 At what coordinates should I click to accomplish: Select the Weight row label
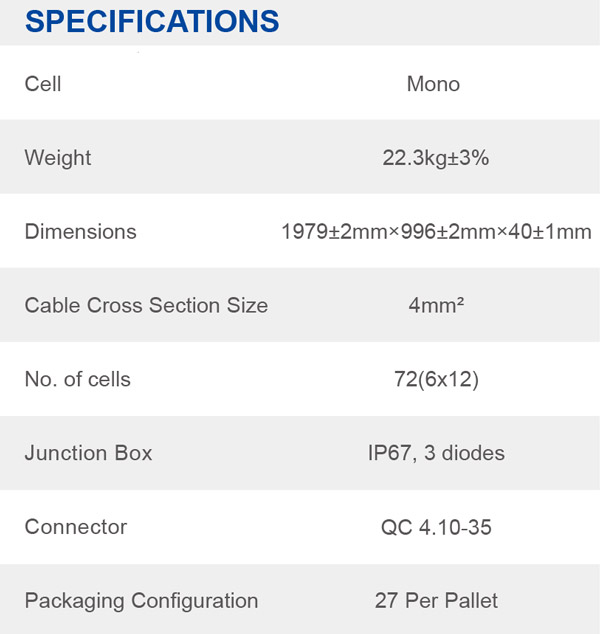click(x=58, y=158)
